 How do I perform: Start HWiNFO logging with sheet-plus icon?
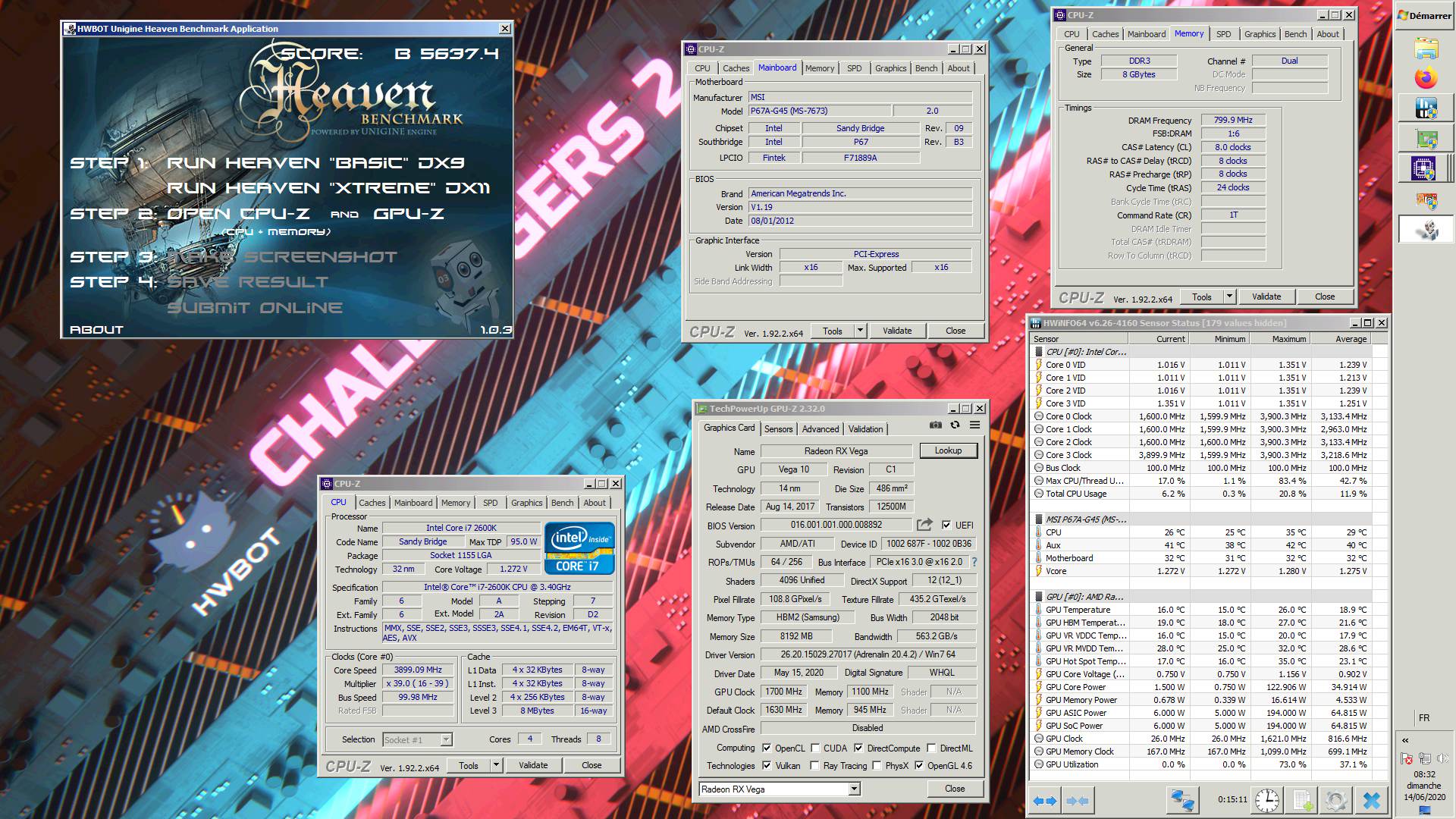[1302, 801]
